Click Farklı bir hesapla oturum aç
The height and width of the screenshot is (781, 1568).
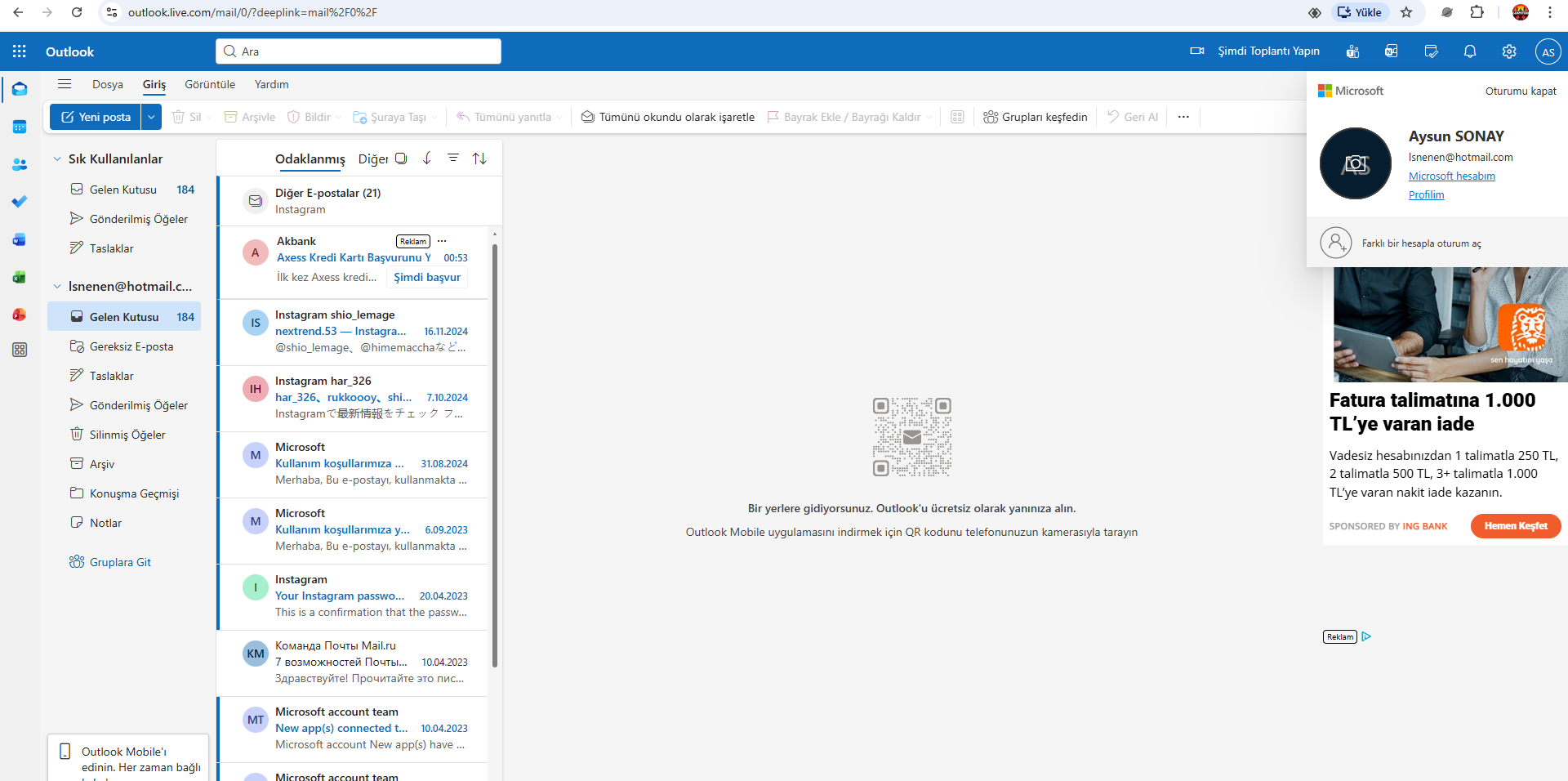click(x=1437, y=243)
